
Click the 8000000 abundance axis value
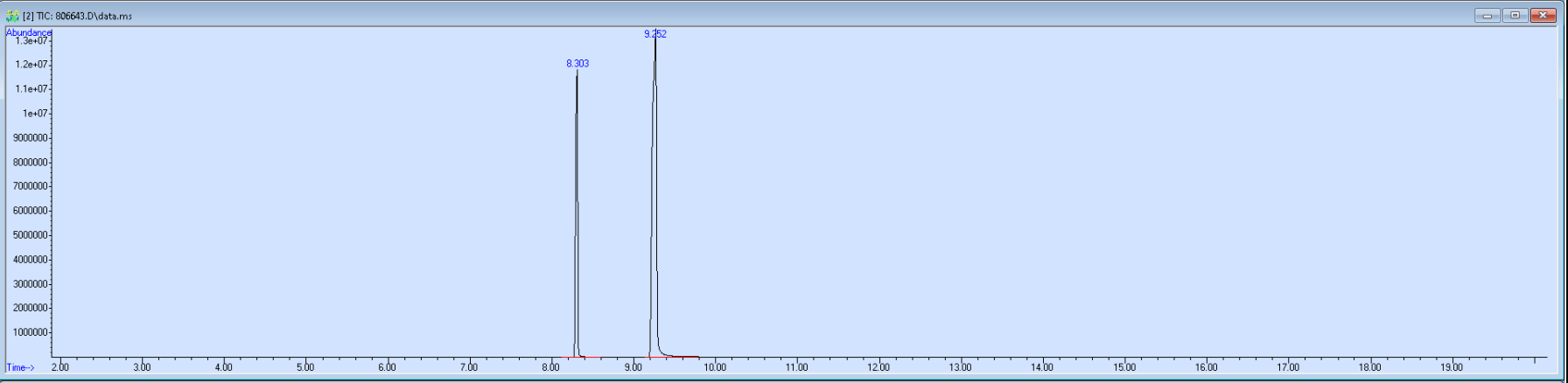(32, 163)
